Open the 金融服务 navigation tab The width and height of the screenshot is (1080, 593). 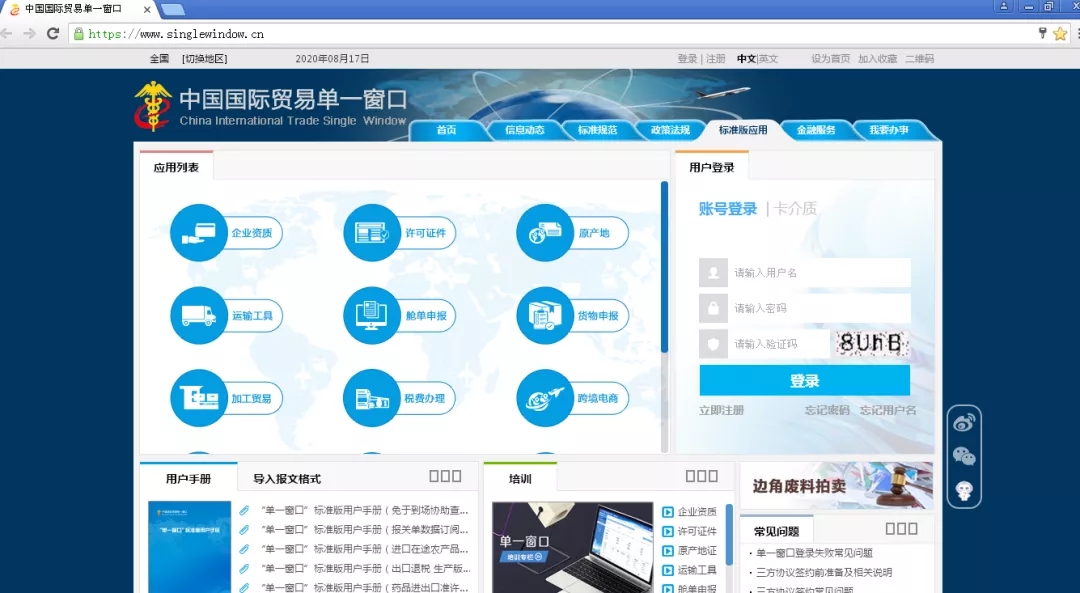click(x=816, y=130)
